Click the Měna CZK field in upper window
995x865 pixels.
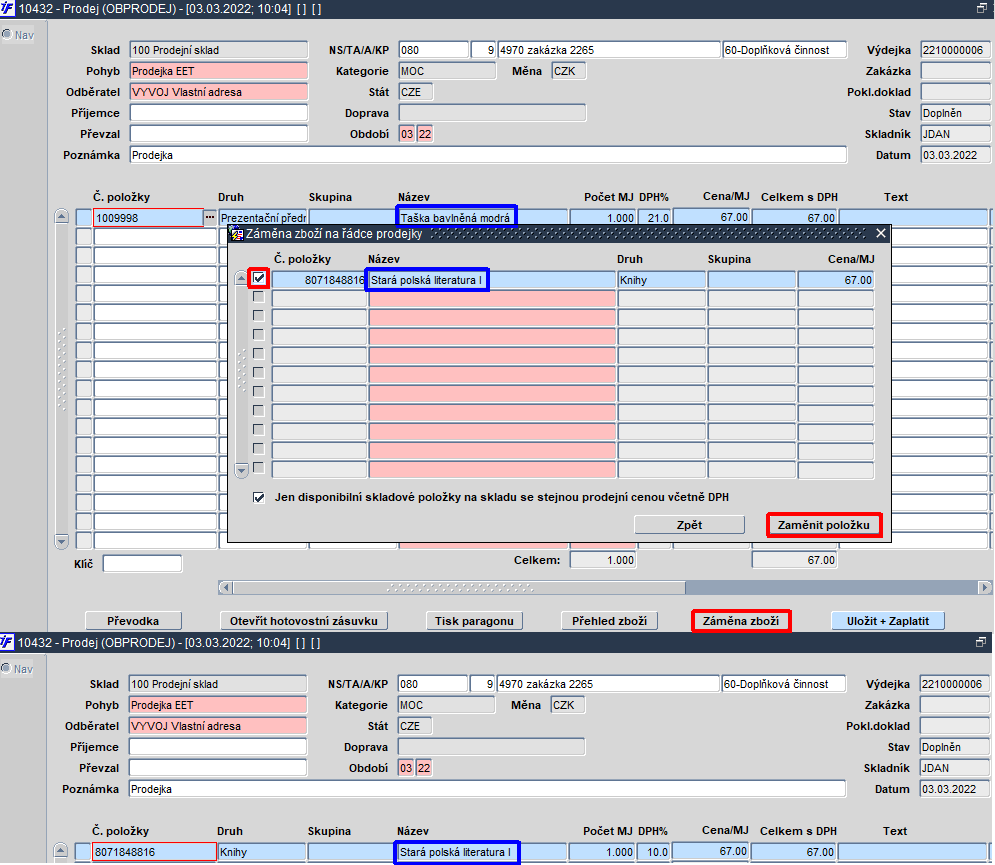[x=569, y=71]
